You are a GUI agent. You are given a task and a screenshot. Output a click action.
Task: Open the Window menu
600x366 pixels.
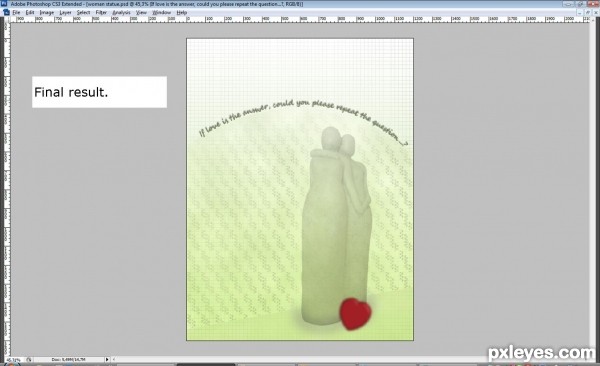point(161,13)
